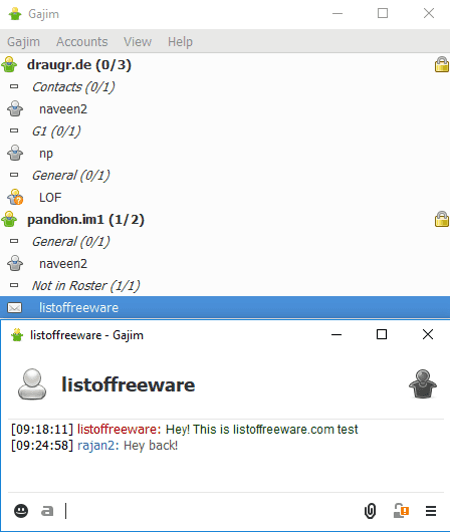Open the hamburger chat actions menu
The height and width of the screenshot is (532, 450).
pyautogui.click(x=431, y=511)
